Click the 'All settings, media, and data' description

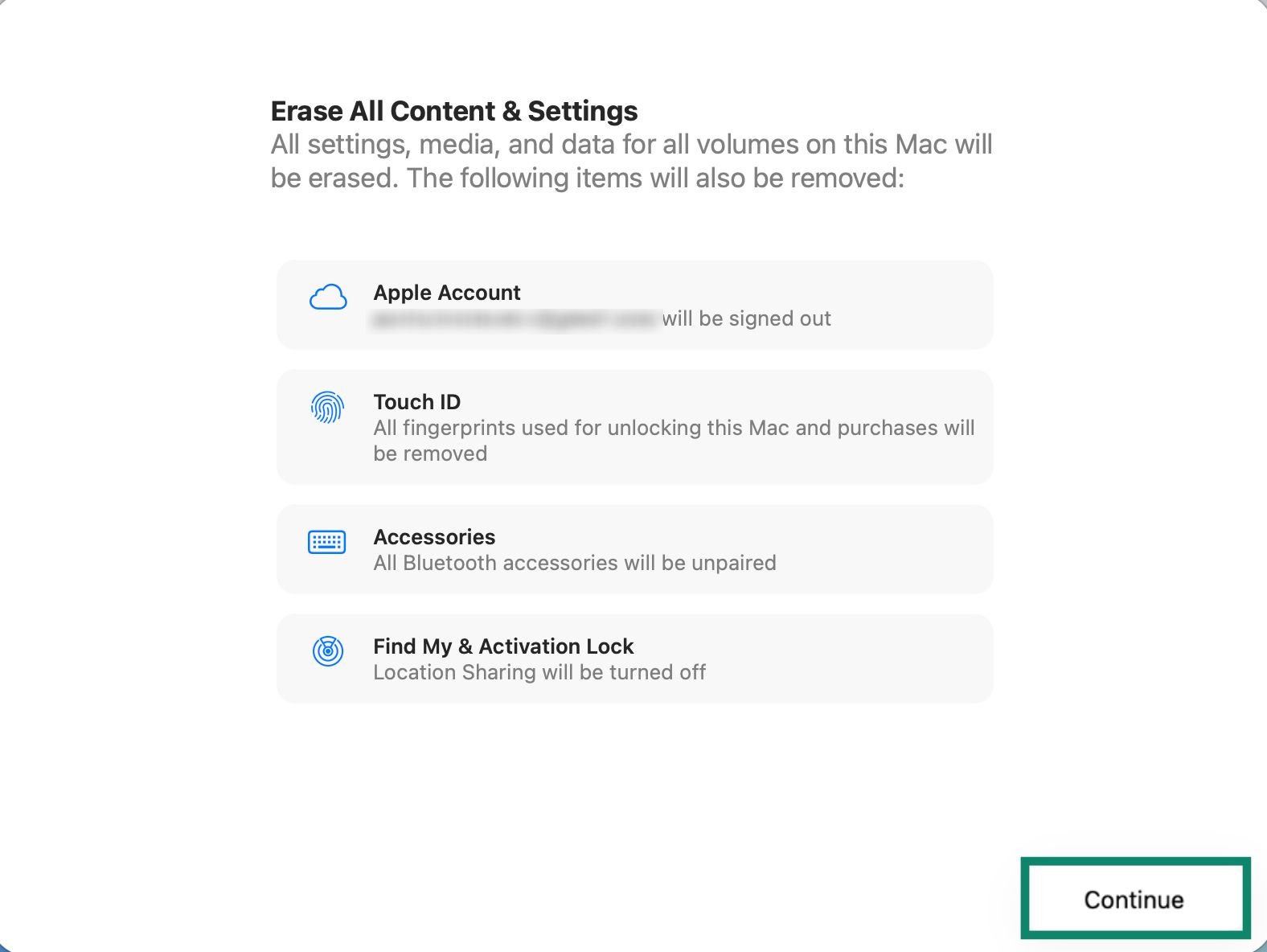[632, 161]
